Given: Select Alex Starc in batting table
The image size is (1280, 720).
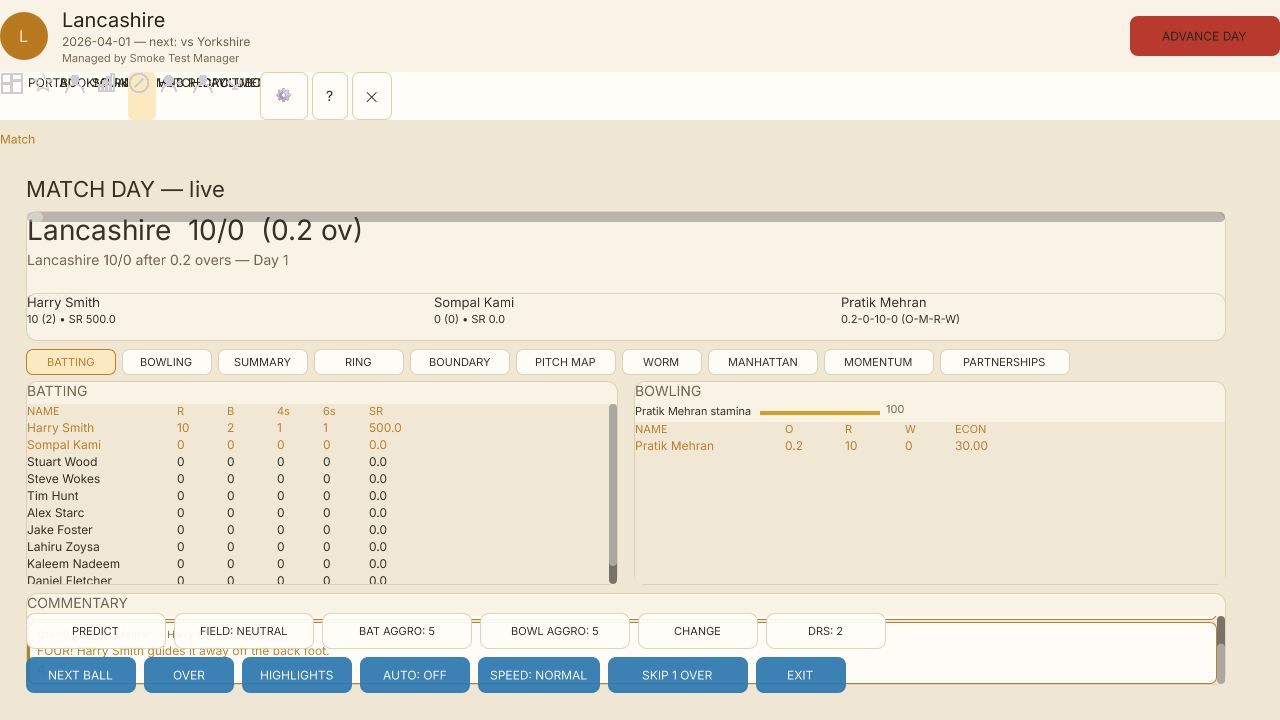Looking at the screenshot, I should click(x=318, y=513).
